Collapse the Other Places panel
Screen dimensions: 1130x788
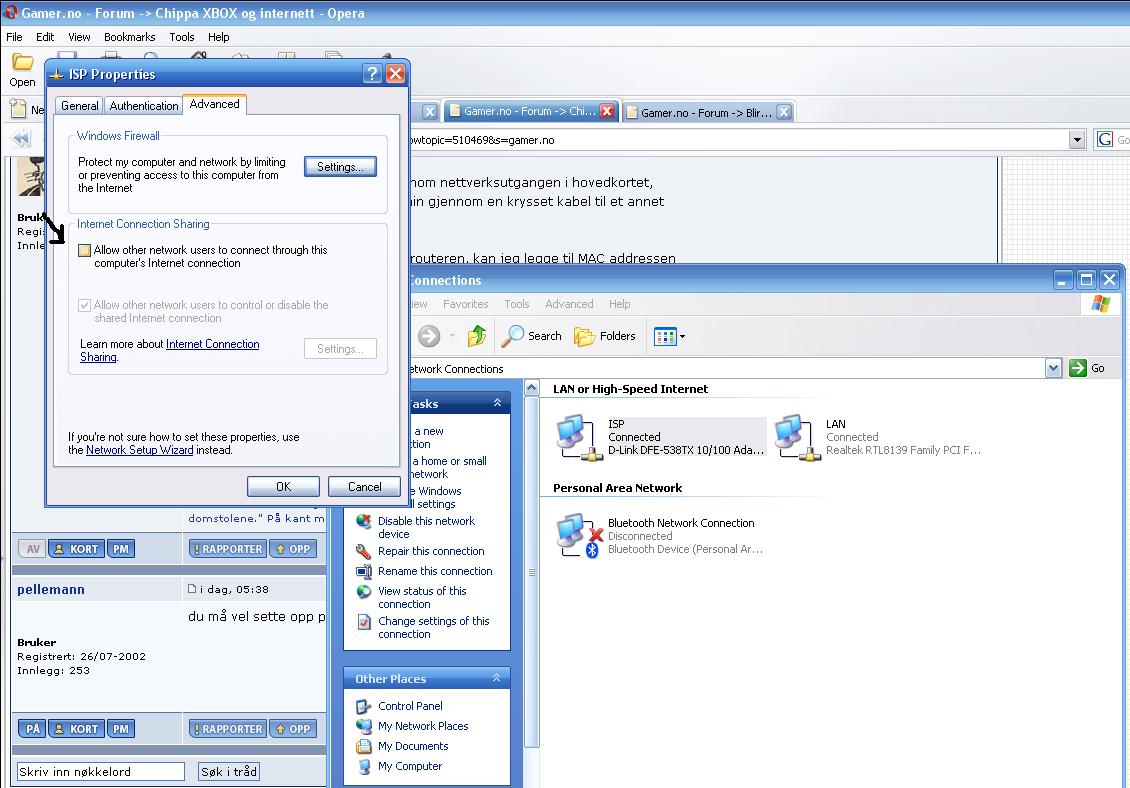coord(497,678)
